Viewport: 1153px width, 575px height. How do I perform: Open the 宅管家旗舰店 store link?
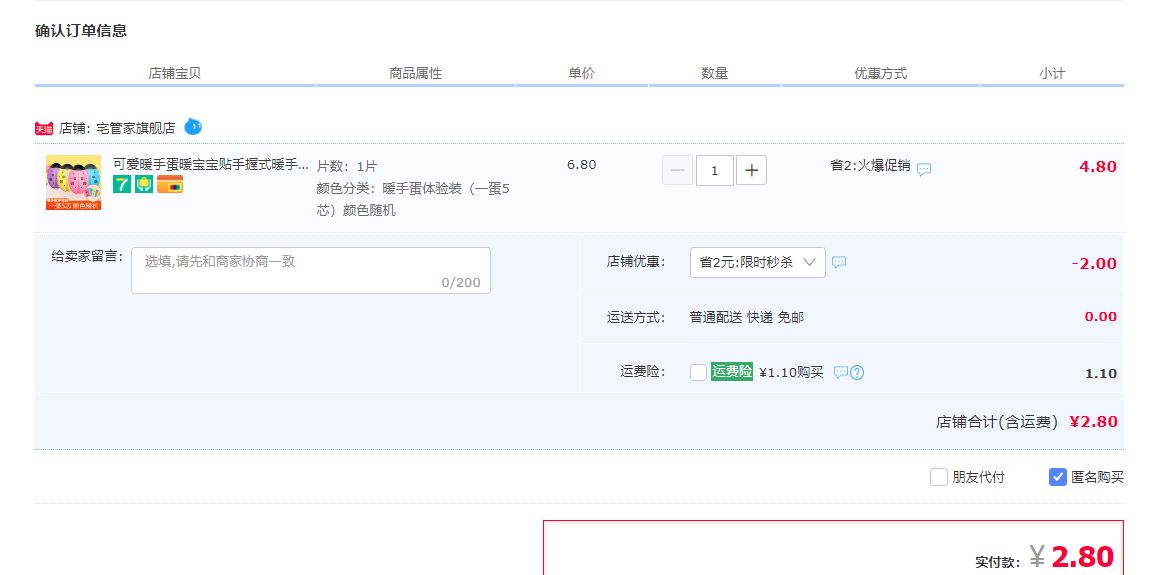coord(136,128)
